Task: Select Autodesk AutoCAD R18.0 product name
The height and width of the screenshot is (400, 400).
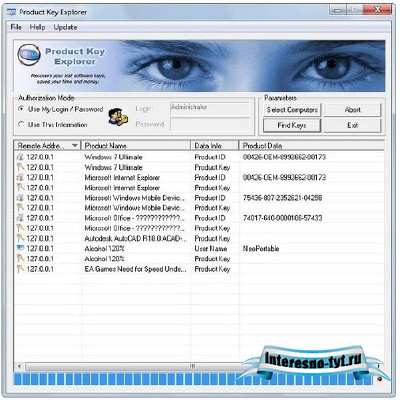Action: click(x=135, y=238)
